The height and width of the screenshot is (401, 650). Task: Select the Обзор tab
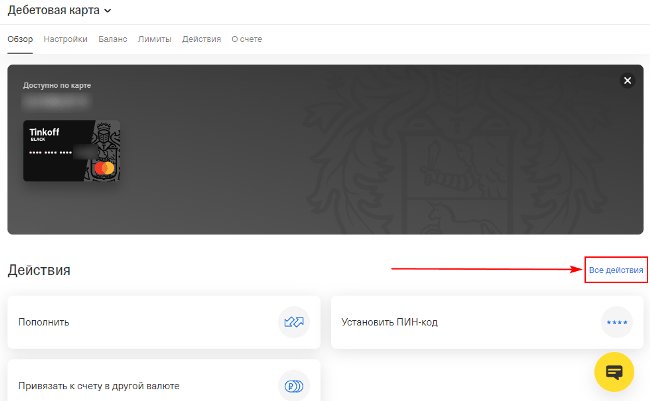click(x=20, y=39)
